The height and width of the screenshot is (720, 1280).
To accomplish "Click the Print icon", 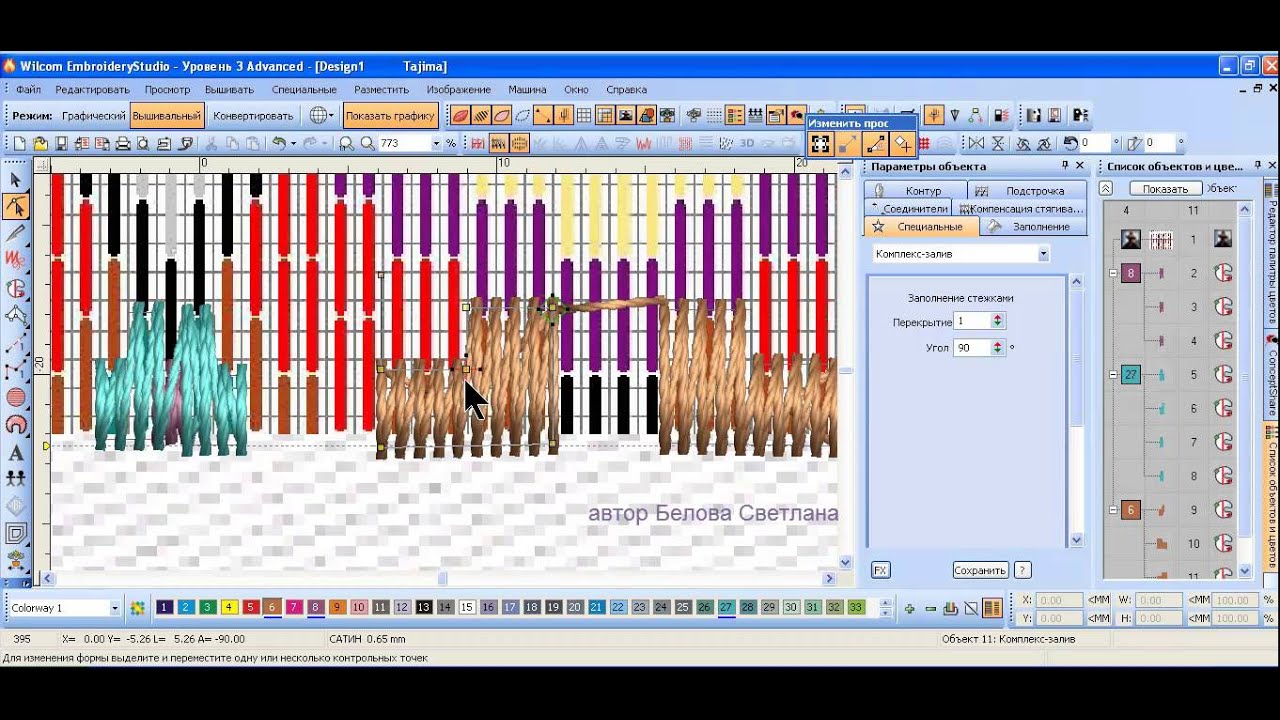I will [122, 143].
